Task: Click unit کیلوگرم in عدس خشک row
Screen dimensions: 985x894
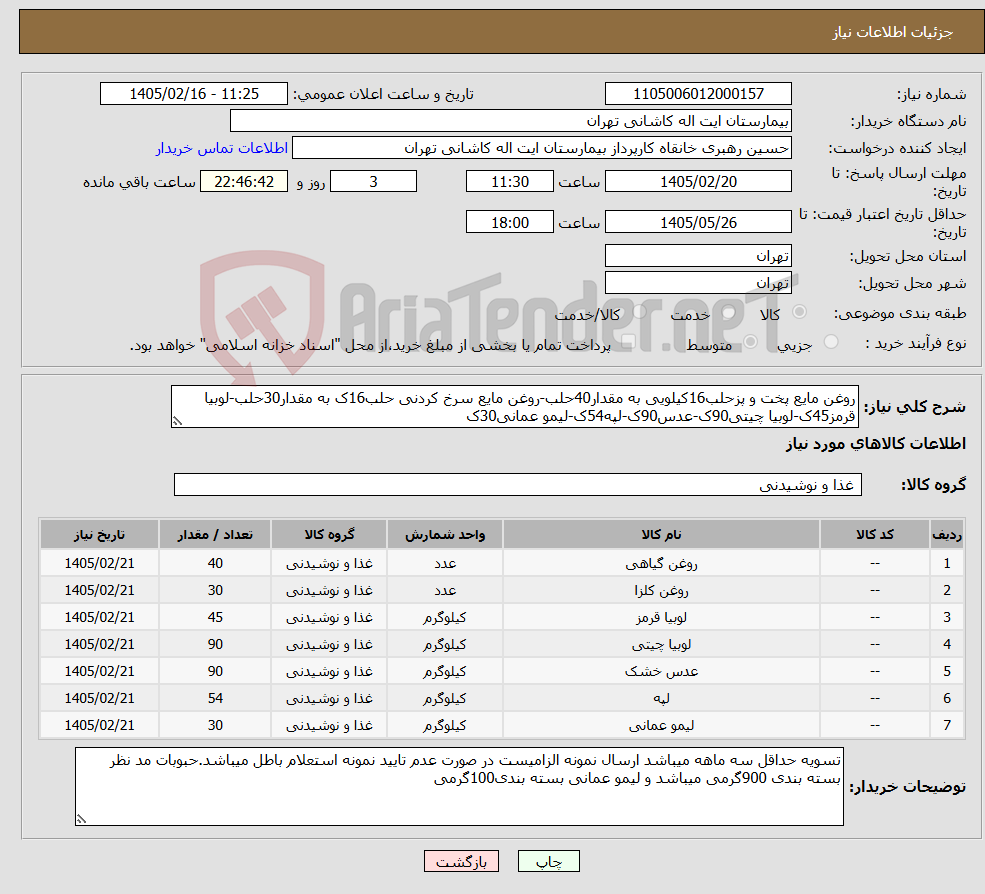Action: pyautogui.click(x=445, y=672)
